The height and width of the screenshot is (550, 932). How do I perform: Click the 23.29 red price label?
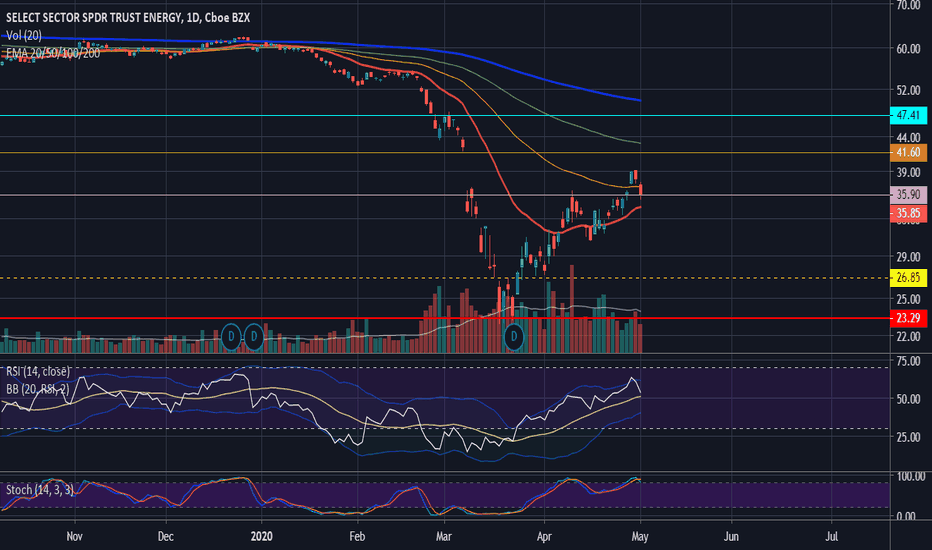908,318
